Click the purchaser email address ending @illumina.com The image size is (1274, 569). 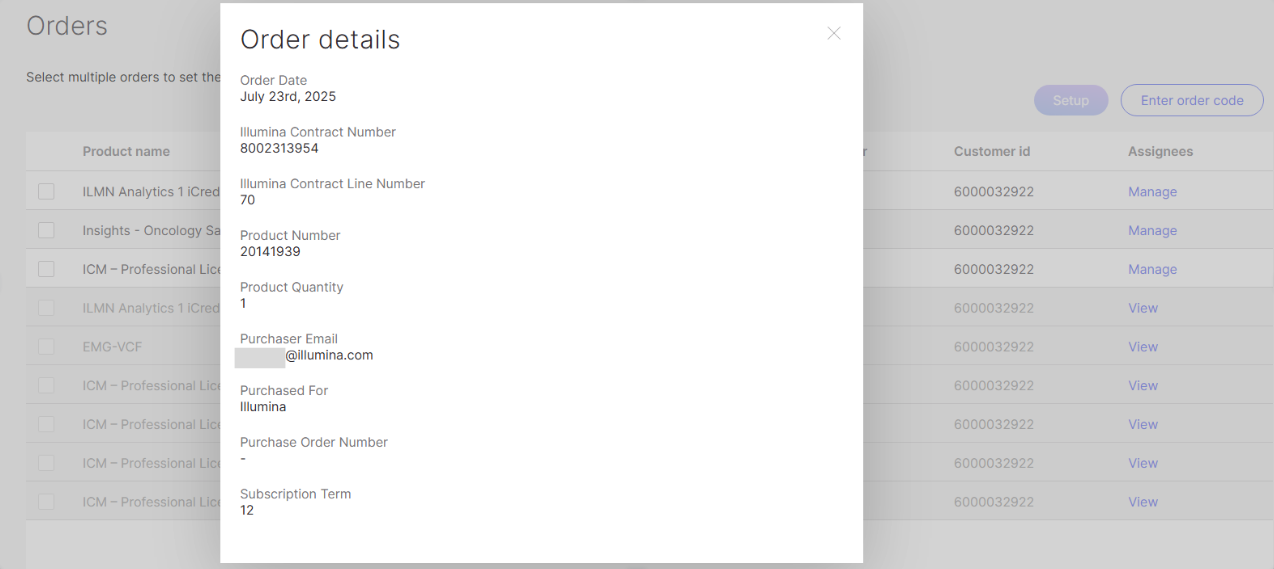(328, 355)
